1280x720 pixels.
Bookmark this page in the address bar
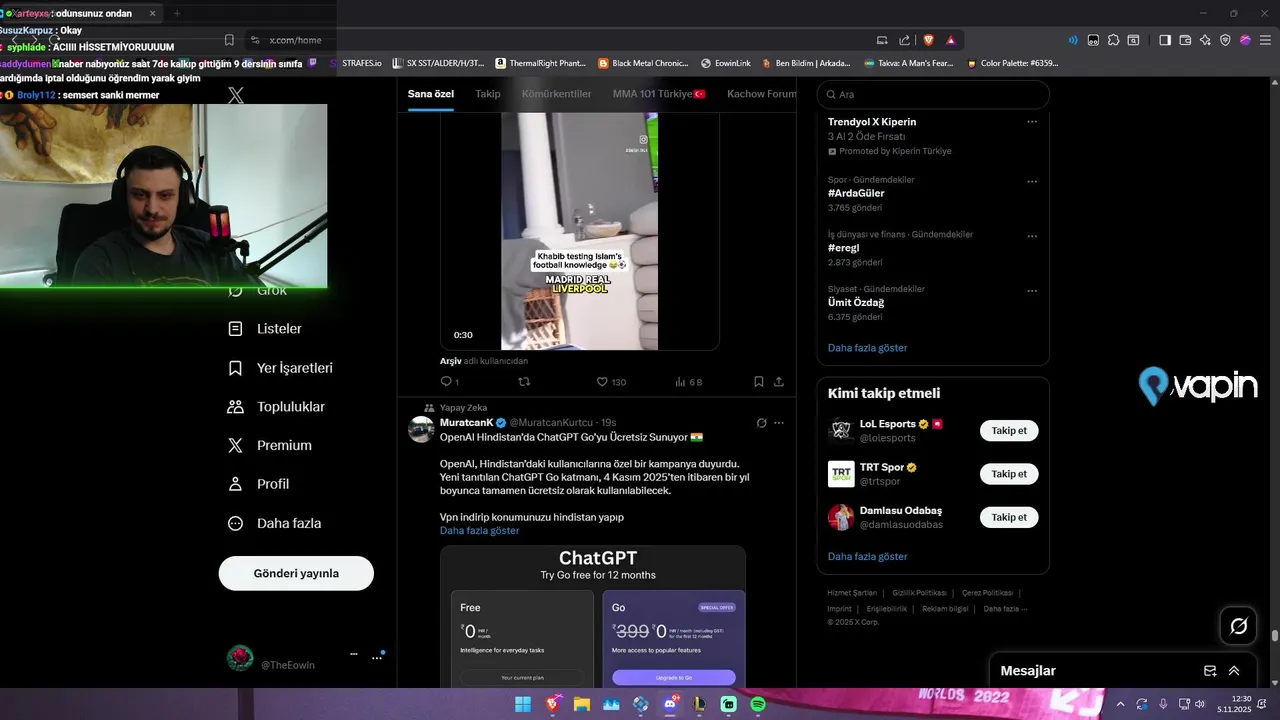229,40
